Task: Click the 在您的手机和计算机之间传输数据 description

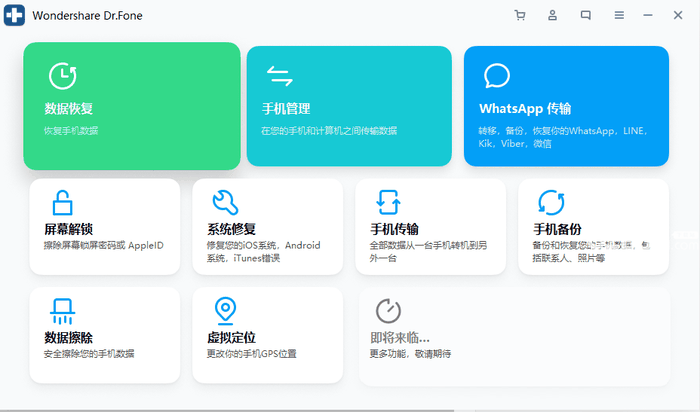Action: coord(329,131)
